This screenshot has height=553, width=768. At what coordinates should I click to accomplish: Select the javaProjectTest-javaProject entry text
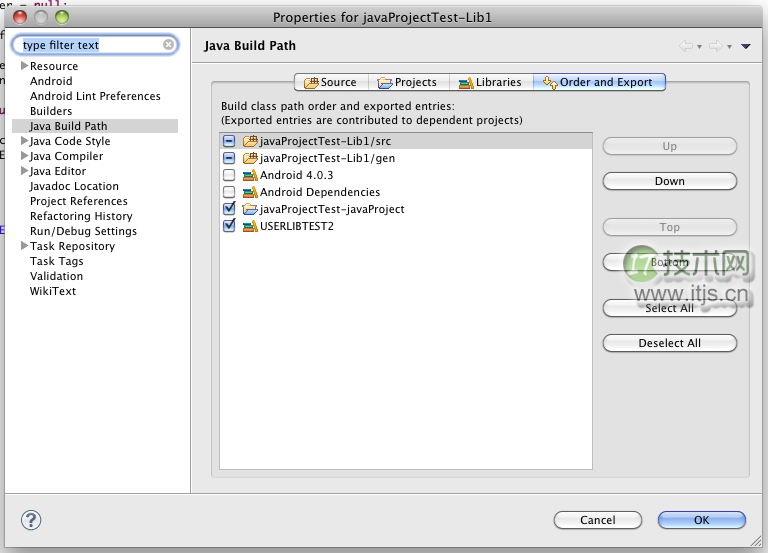(x=332, y=209)
